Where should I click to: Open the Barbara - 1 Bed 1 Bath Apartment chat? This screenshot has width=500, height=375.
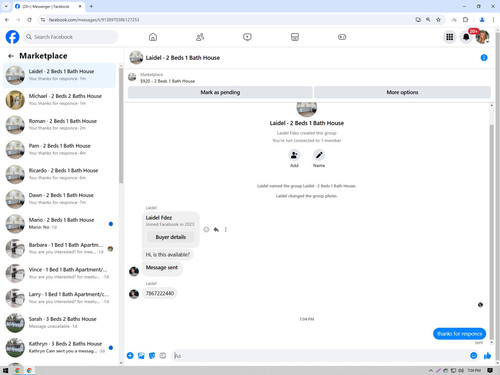point(59,248)
